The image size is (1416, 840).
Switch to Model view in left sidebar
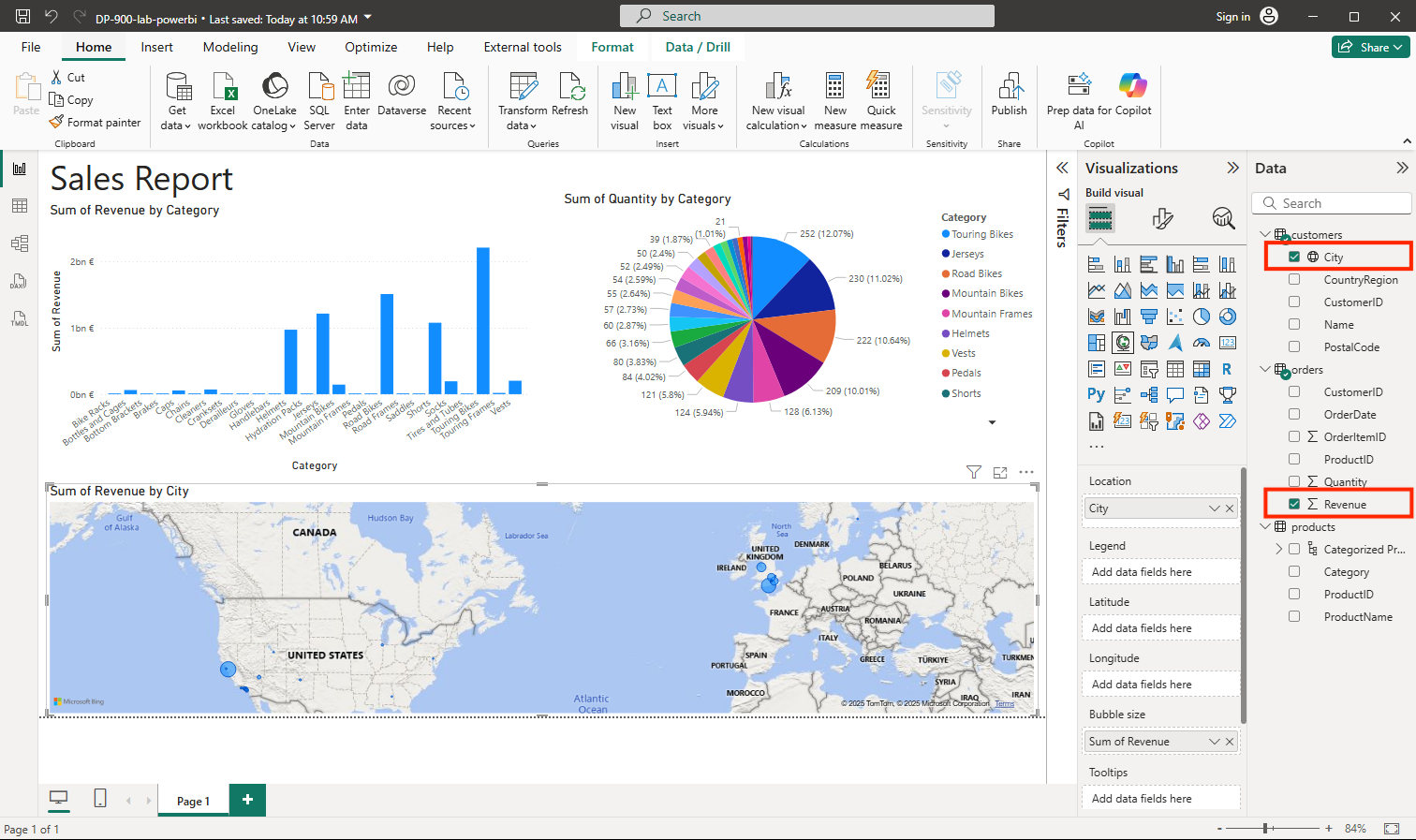coord(20,243)
